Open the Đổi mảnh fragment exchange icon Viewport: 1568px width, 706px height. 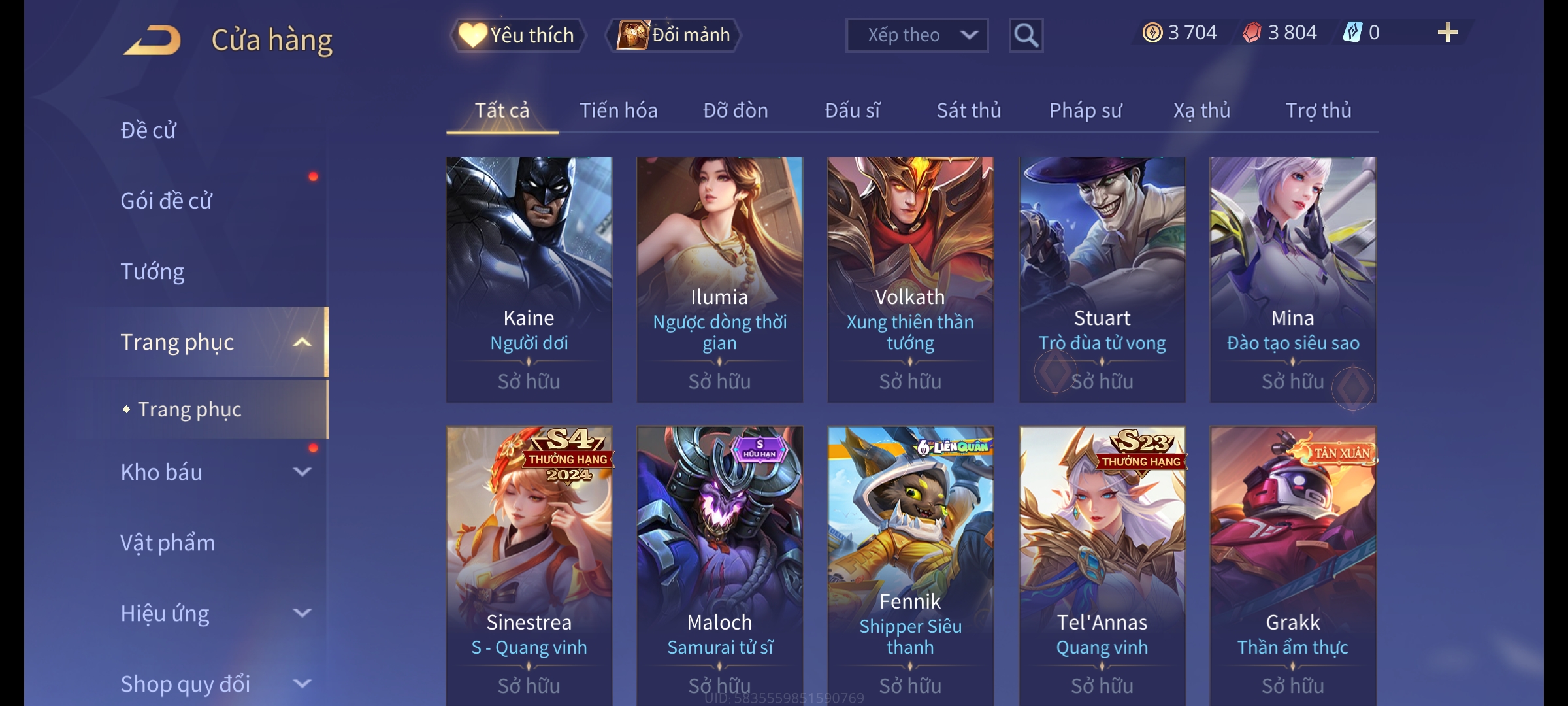point(632,35)
